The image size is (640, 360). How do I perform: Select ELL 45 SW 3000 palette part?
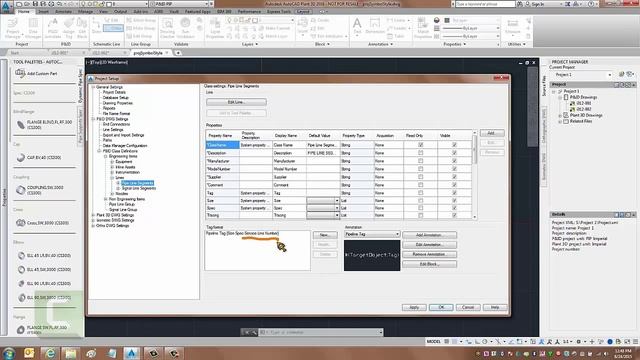pyautogui.click(x=44, y=269)
